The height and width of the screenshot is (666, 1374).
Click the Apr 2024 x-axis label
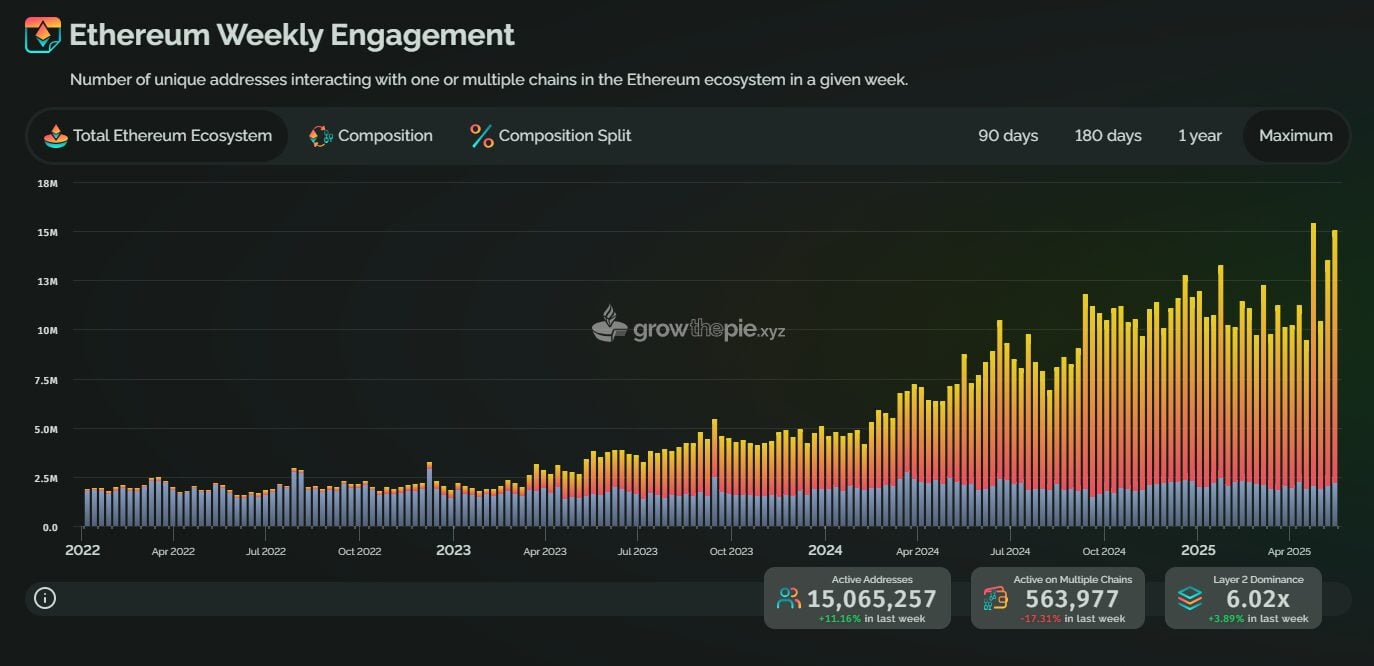(x=918, y=551)
